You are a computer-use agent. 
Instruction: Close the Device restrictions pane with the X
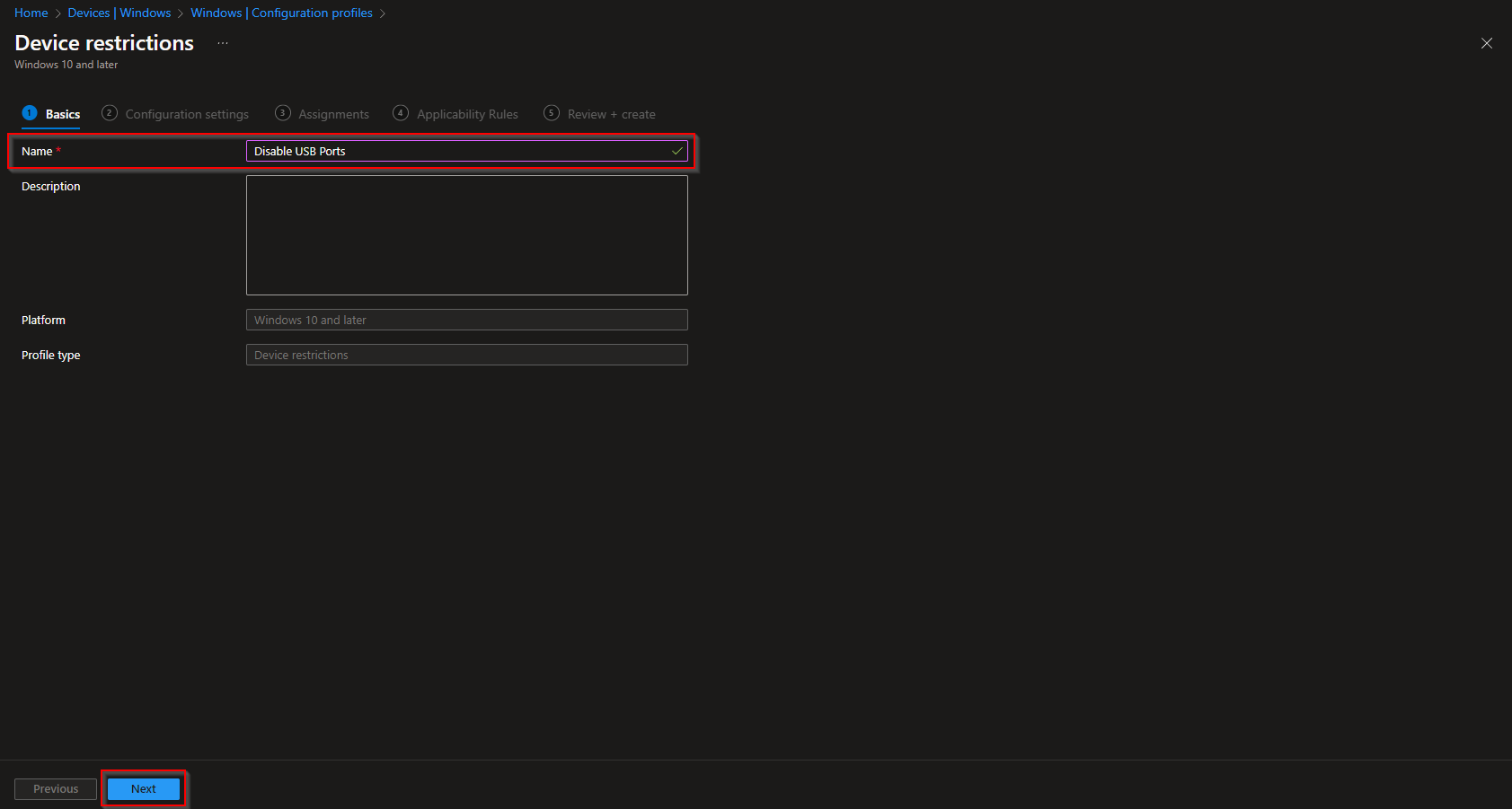1487,42
